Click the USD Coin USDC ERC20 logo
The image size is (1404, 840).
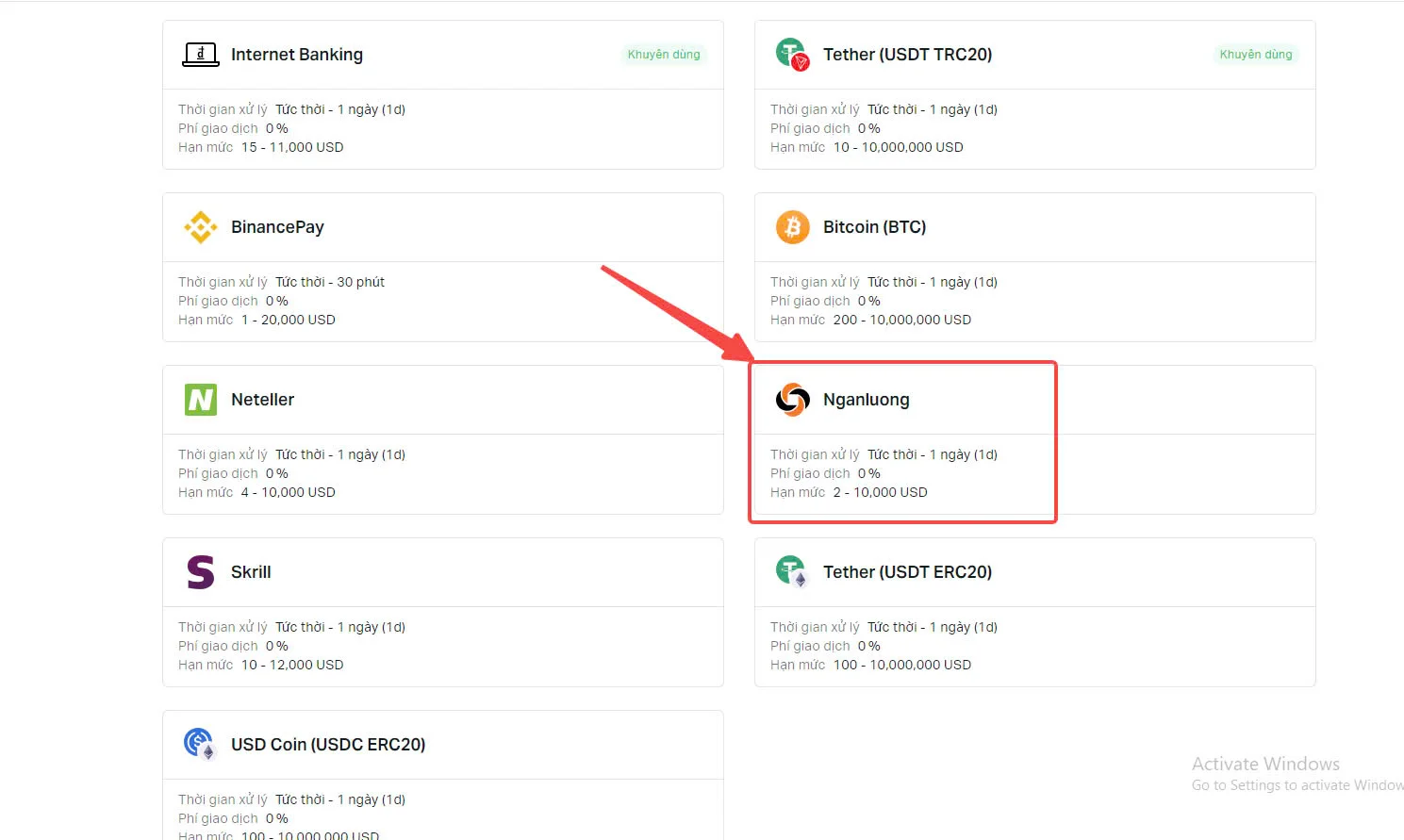coord(201,745)
